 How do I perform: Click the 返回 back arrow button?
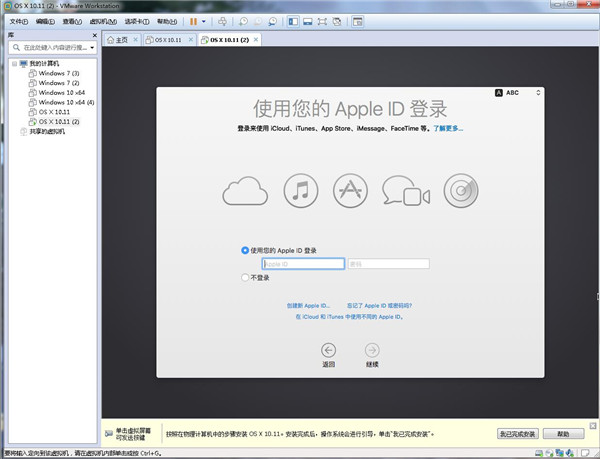[328, 350]
